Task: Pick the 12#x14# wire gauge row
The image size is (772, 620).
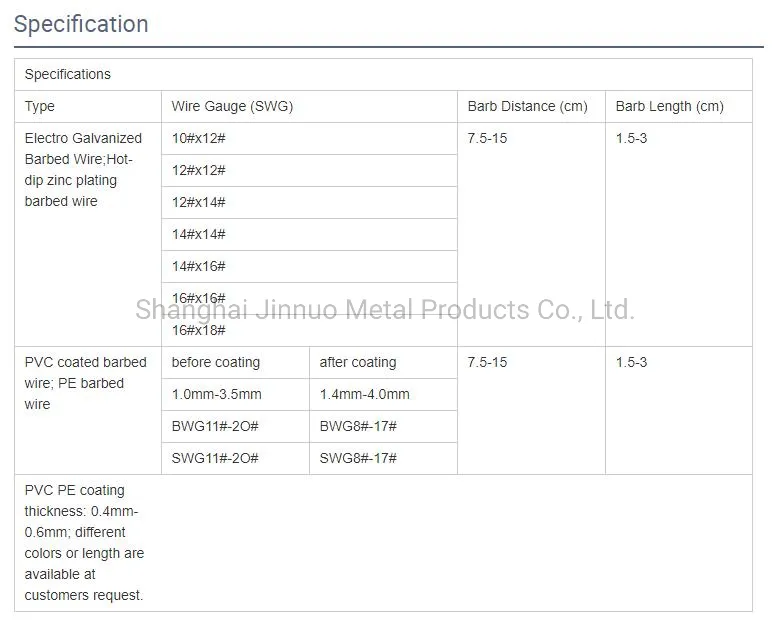Action: 199,202
